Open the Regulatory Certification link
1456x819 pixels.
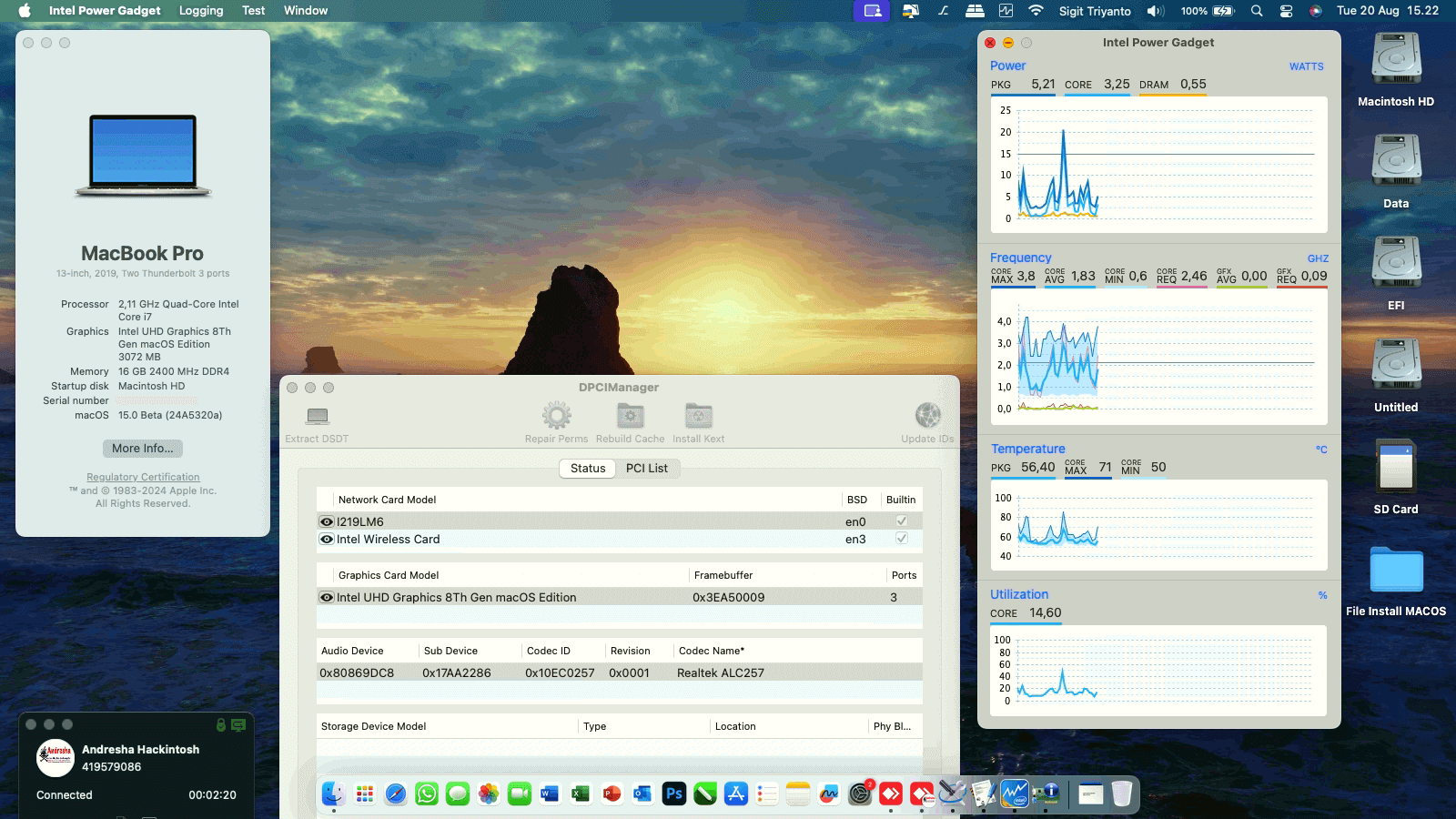point(142,476)
